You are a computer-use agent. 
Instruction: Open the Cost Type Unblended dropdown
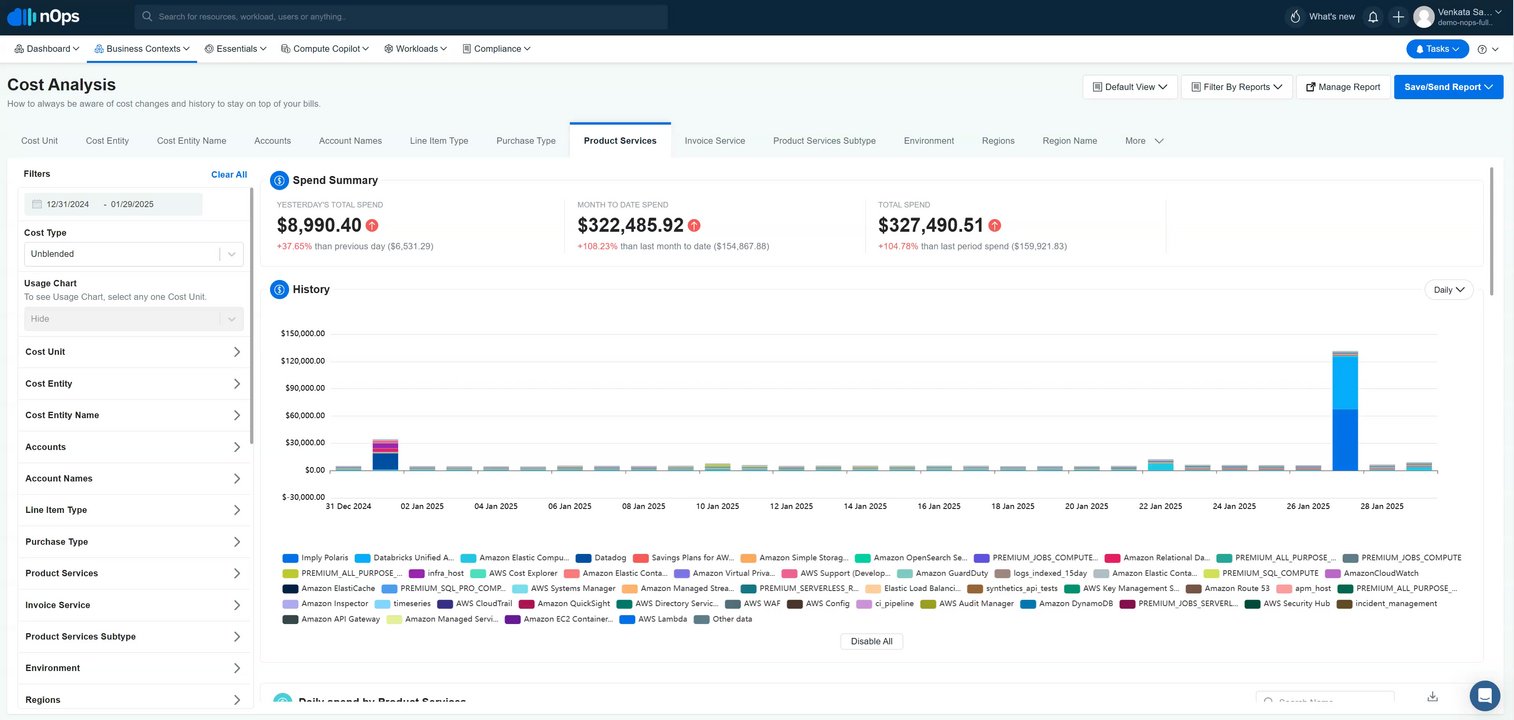pos(133,254)
